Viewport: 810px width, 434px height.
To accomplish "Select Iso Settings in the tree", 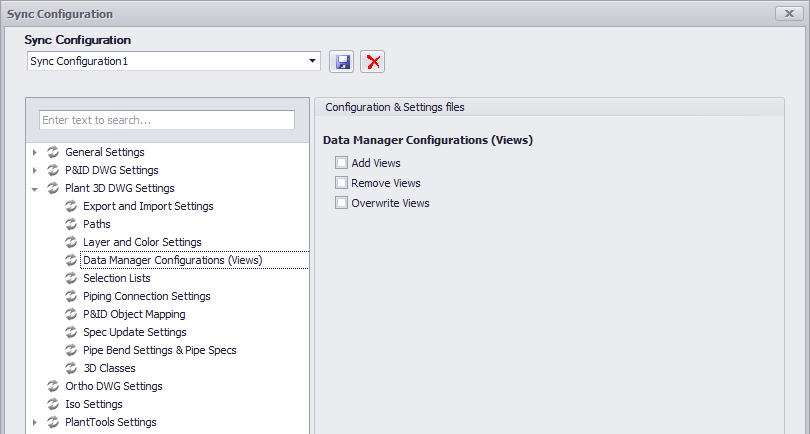I will click(x=94, y=405).
